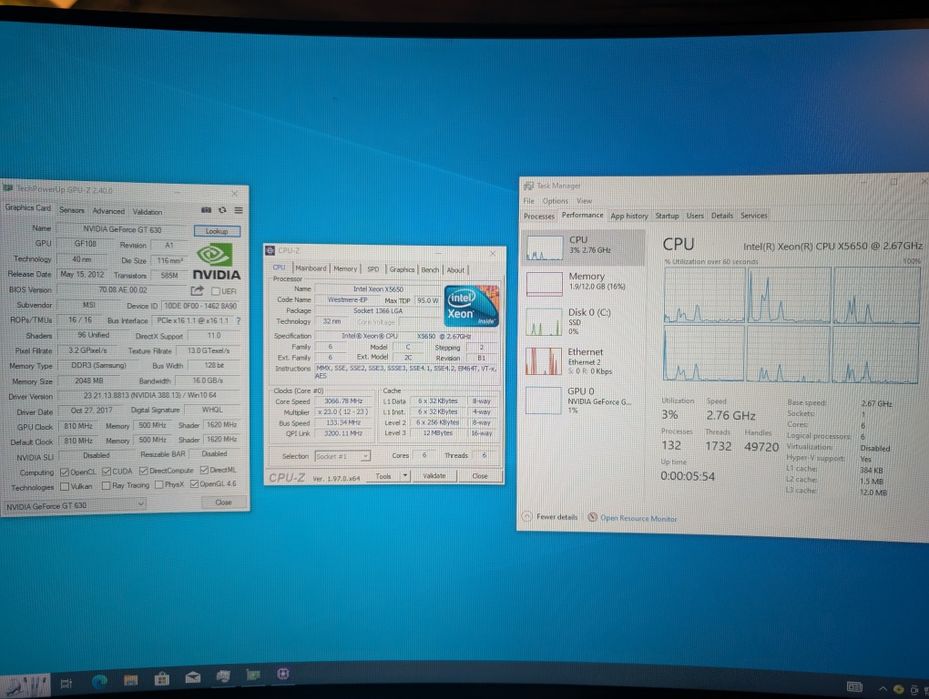
Task: Click the Bus Interface question mark icon
Action: pos(238,320)
